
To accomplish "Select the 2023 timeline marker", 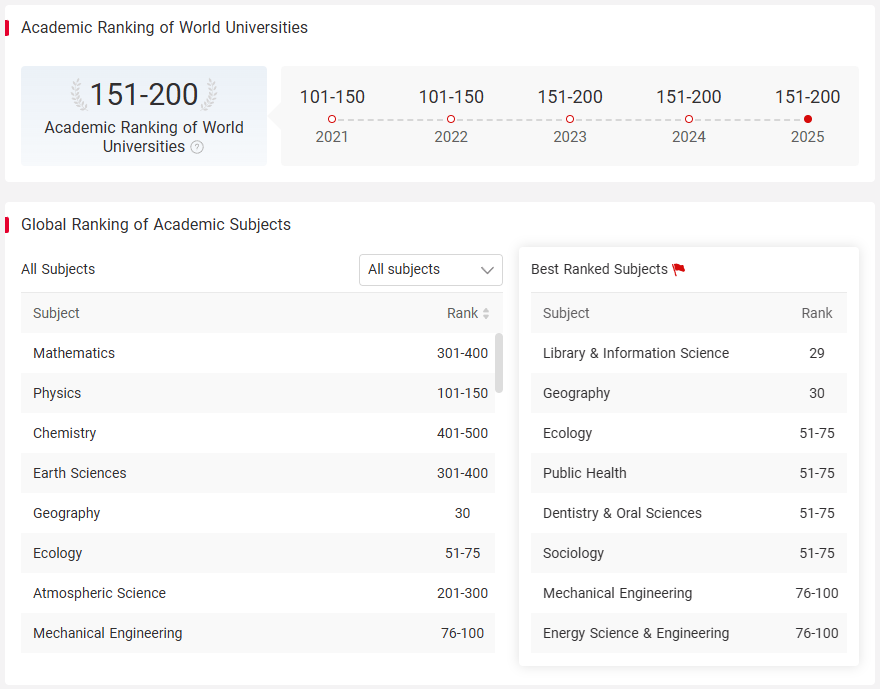I will coord(570,119).
